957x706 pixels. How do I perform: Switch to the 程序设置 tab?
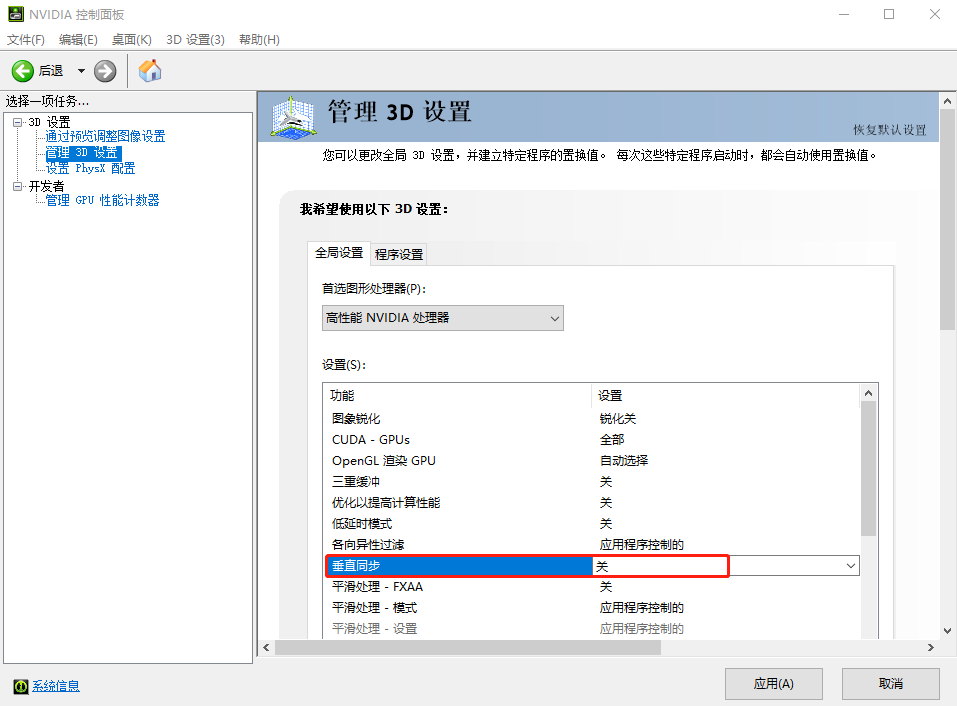coord(399,254)
